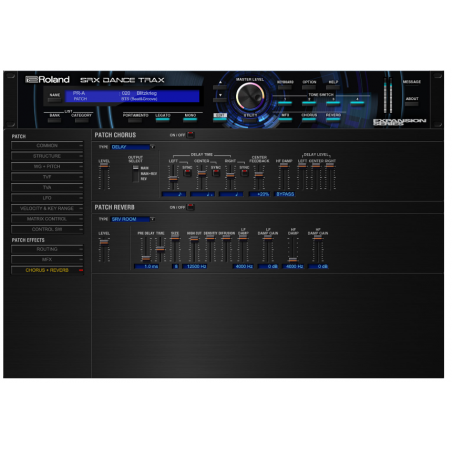Screen dimensions: 452x452
Task: Click the Name button
Action: (x=54, y=100)
